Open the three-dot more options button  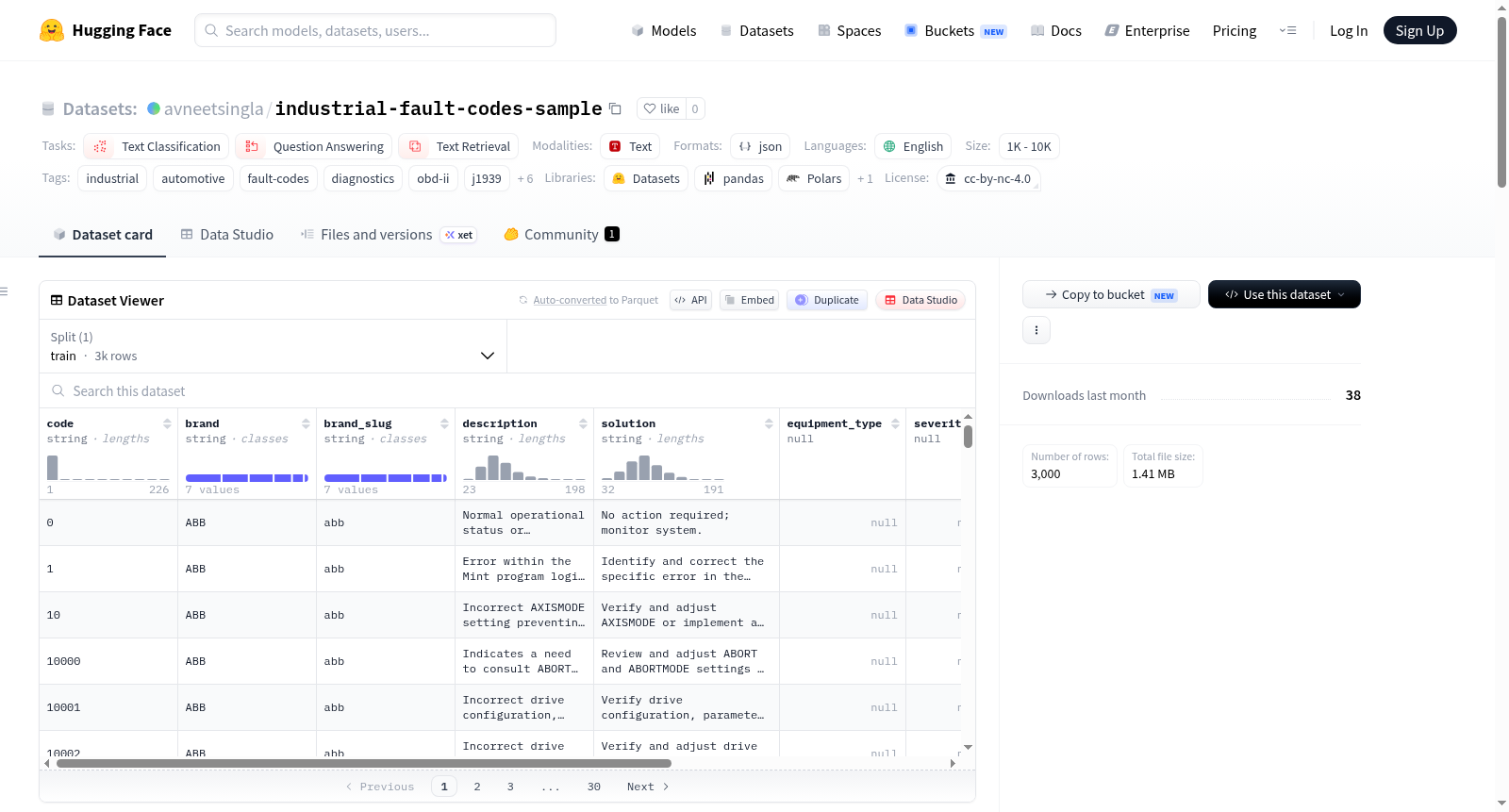(1036, 330)
